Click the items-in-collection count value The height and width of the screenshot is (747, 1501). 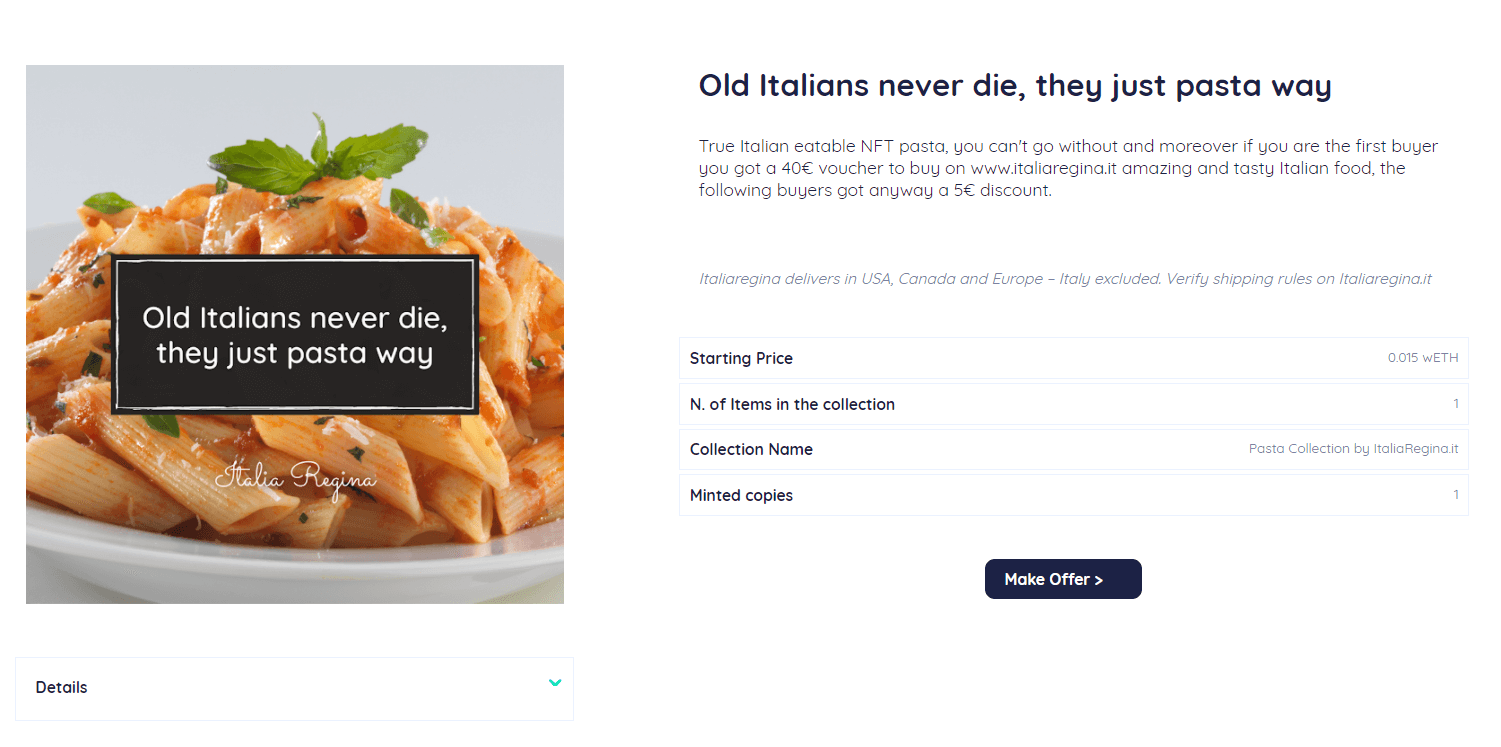[x=1455, y=404]
